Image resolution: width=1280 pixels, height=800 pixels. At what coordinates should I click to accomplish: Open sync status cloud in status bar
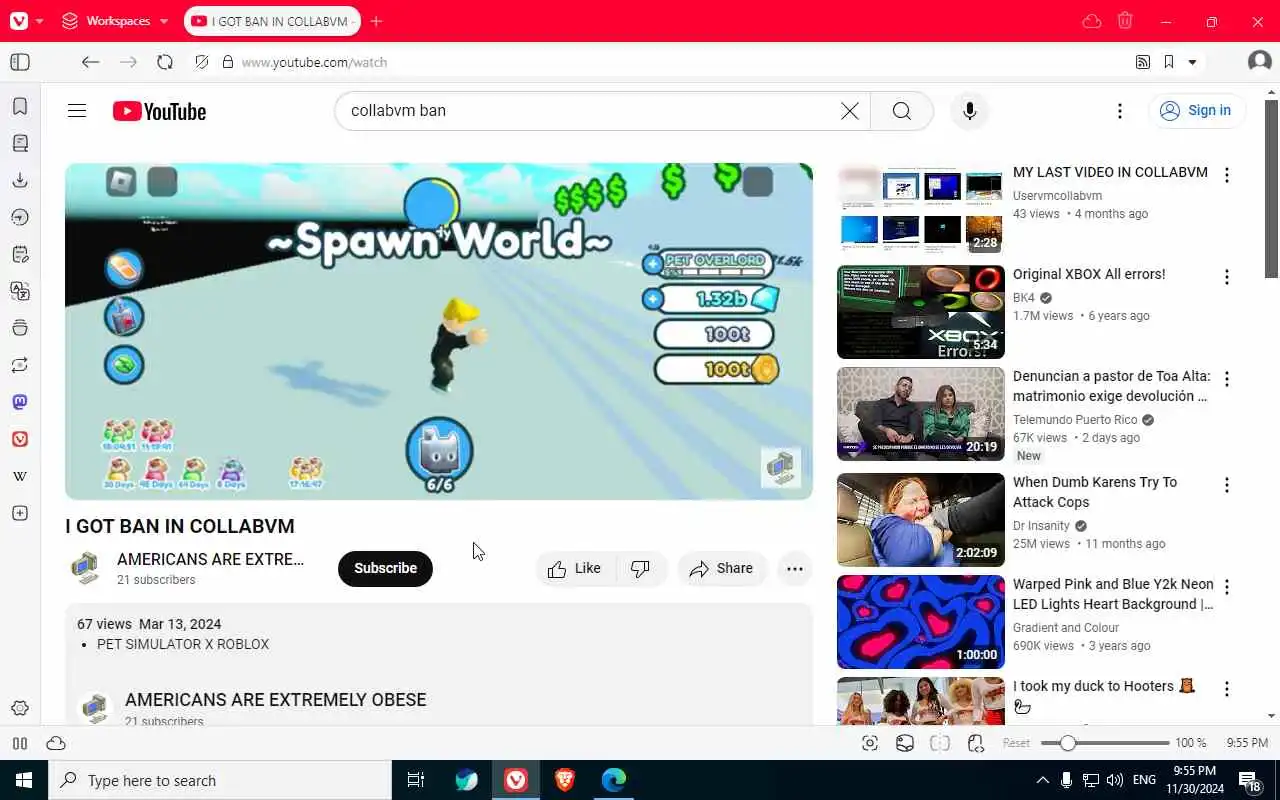[x=56, y=743]
